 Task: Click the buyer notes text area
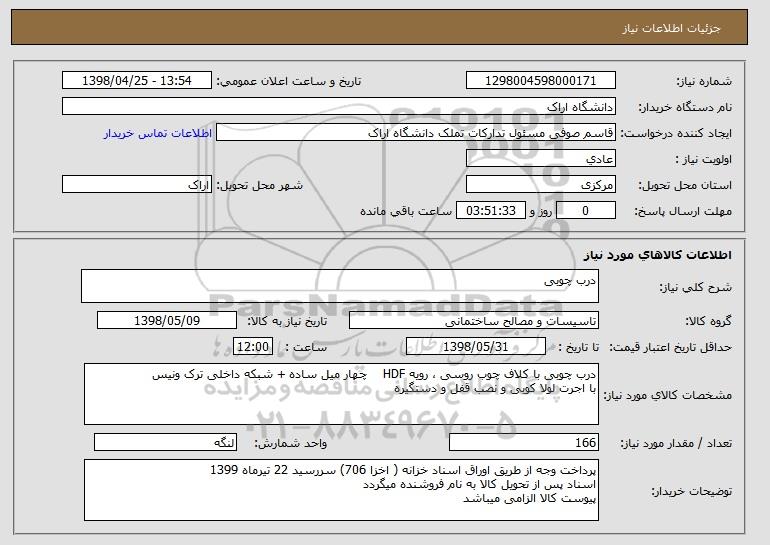pos(341,490)
